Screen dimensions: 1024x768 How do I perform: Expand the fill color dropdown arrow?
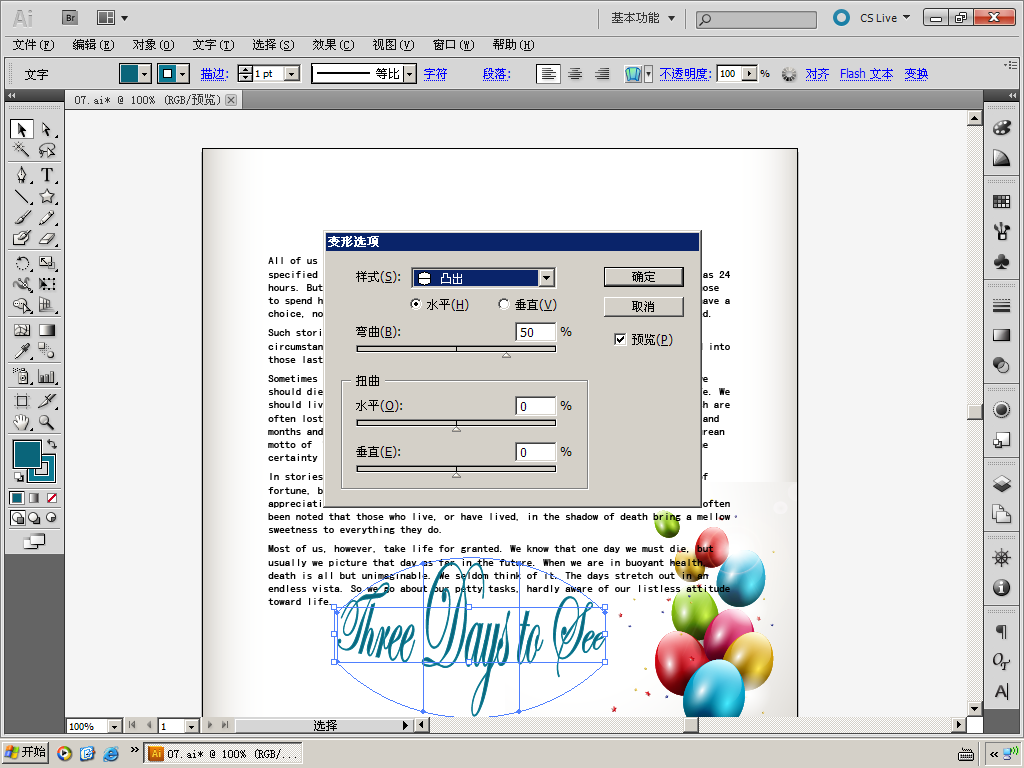tap(145, 74)
